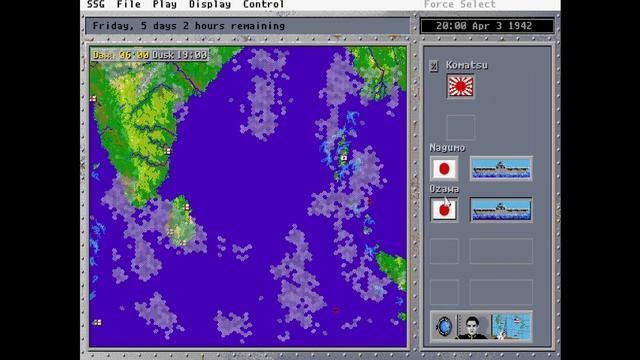Viewport: 640px width, 360px height.
Task: Click the Nagumo commander name
Action: (447, 148)
